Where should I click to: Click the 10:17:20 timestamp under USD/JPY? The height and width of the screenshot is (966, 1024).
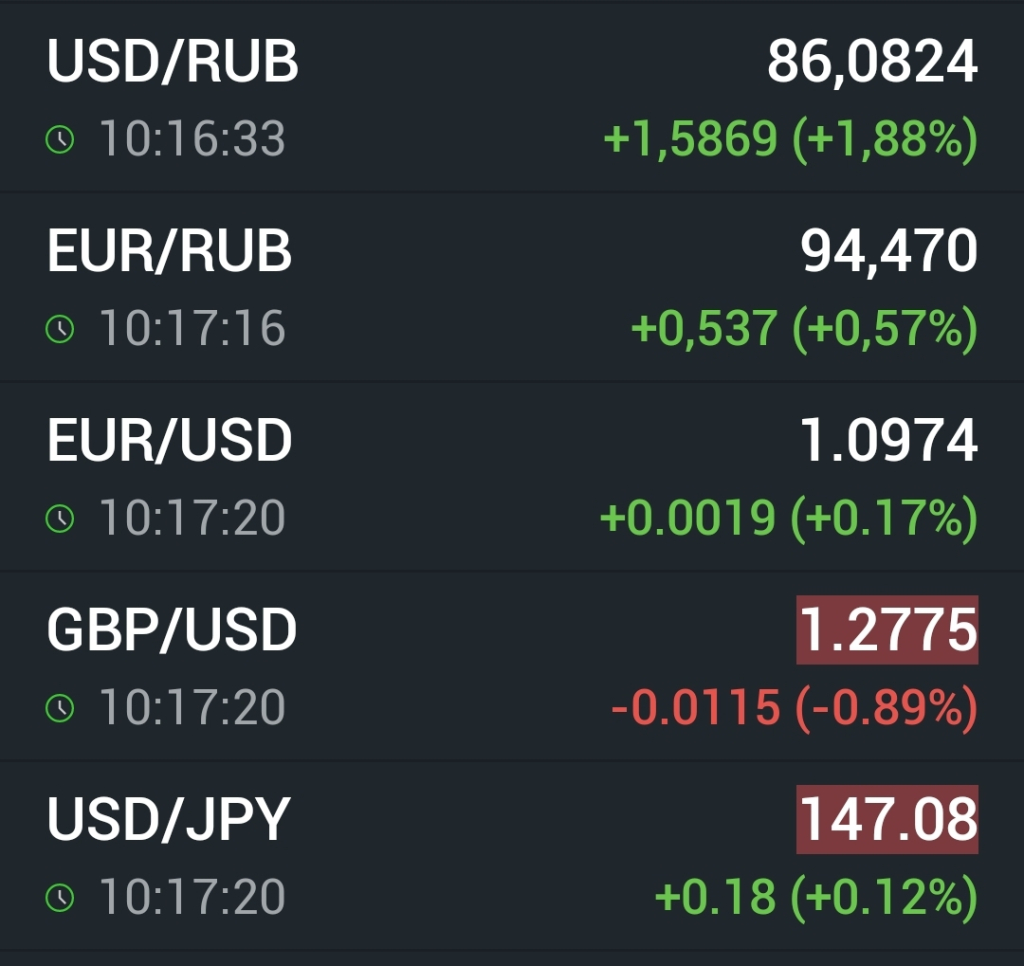tap(192, 897)
